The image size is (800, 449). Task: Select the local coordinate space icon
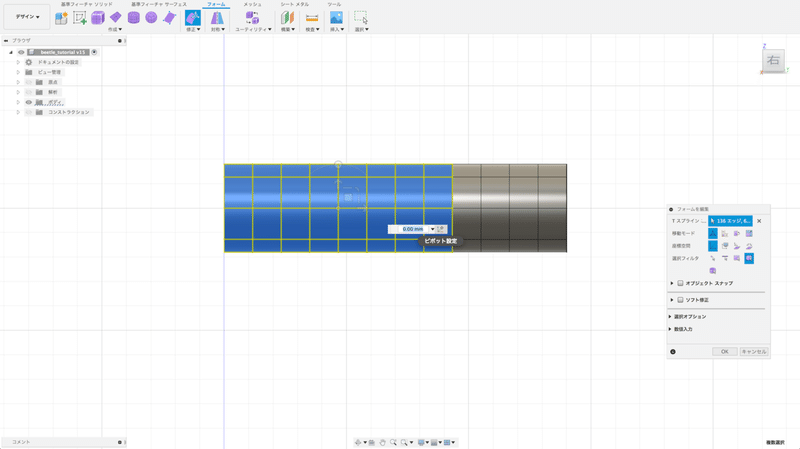coord(737,246)
